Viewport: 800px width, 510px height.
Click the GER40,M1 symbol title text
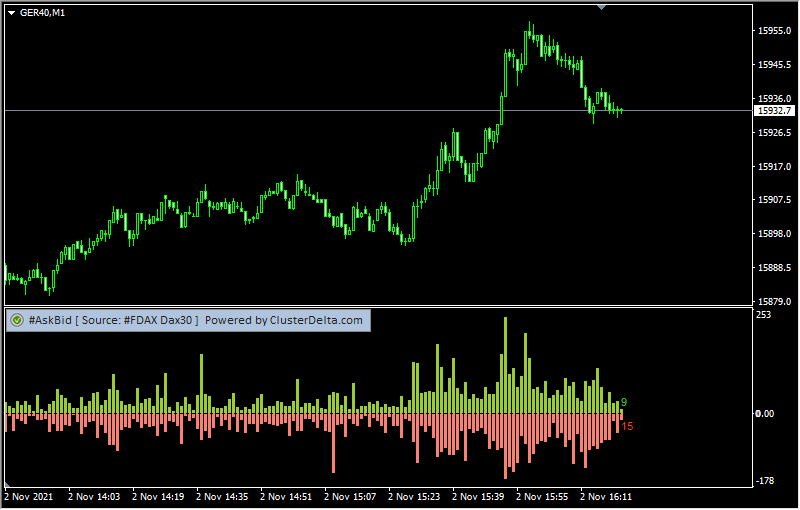pyautogui.click(x=43, y=12)
